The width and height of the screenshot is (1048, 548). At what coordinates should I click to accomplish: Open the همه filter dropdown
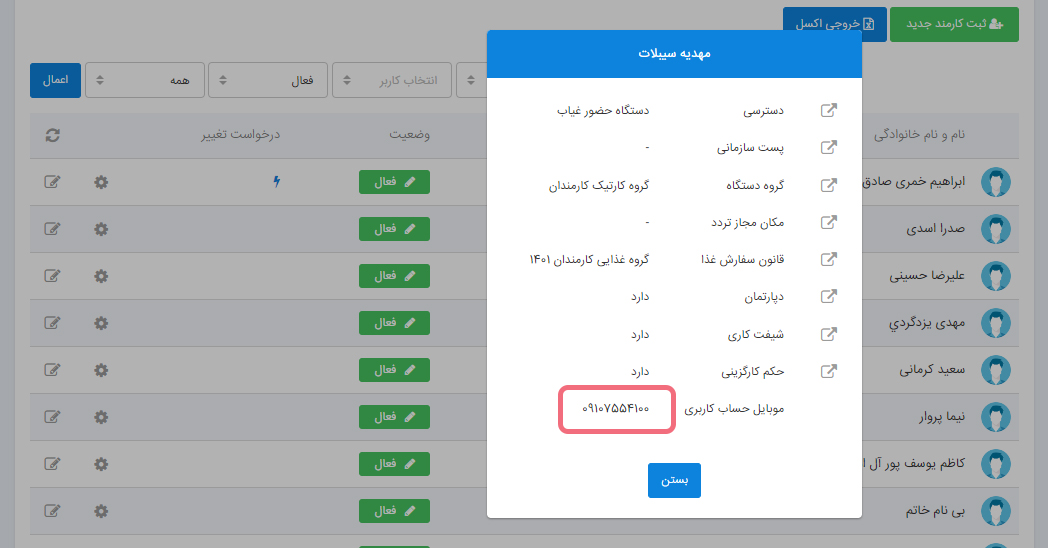pos(145,81)
